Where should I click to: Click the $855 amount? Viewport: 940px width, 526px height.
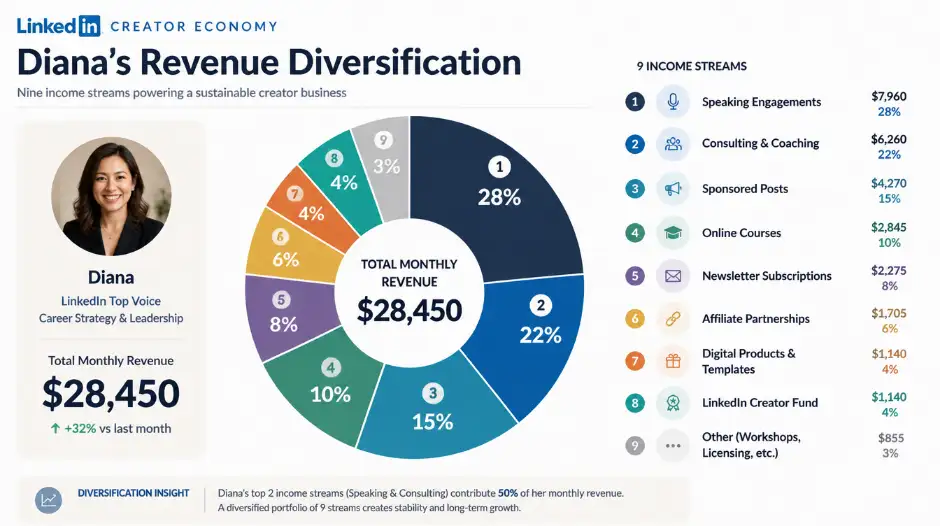pyautogui.click(x=891, y=438)
